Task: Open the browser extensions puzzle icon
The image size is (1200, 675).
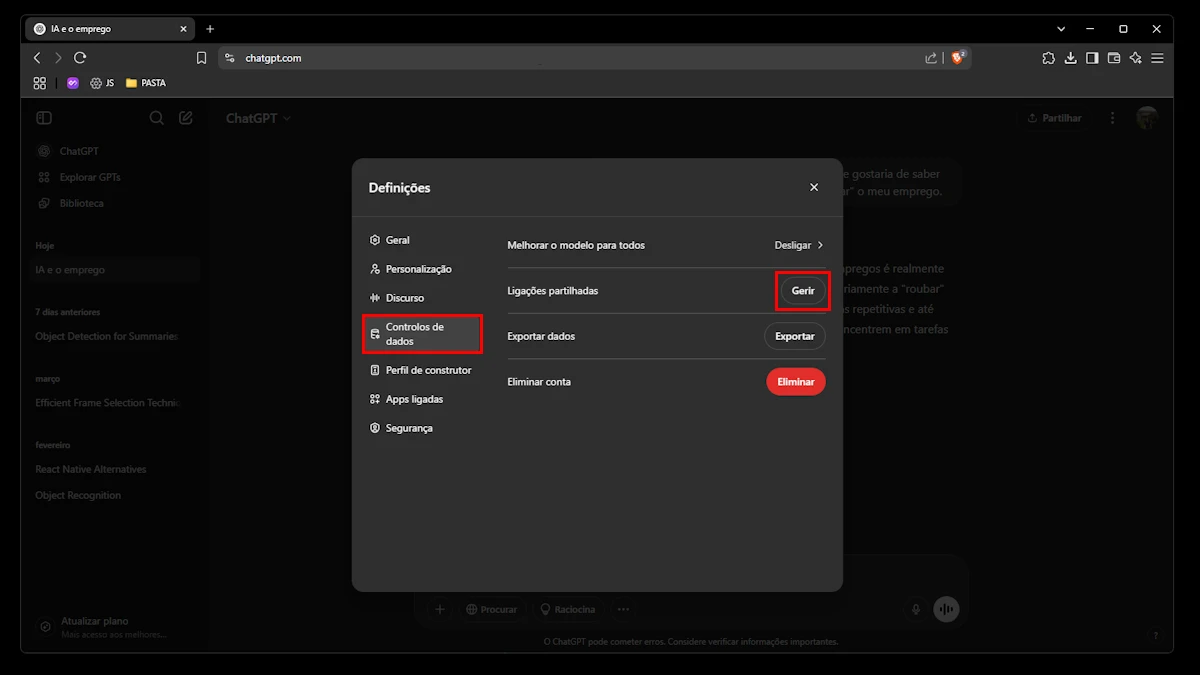Action: [1048, 58]
